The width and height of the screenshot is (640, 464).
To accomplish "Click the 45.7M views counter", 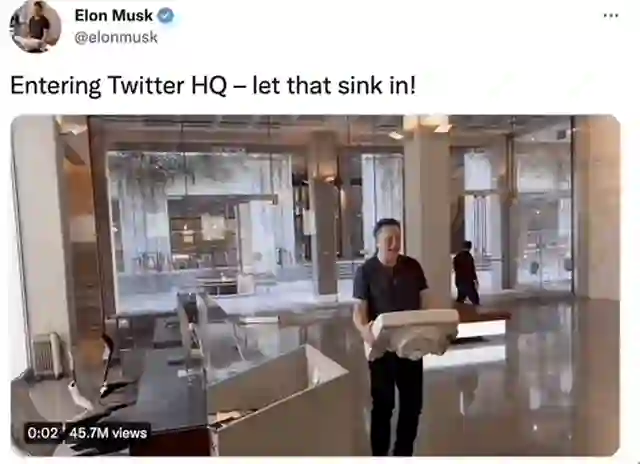I will tap(108, 433).
